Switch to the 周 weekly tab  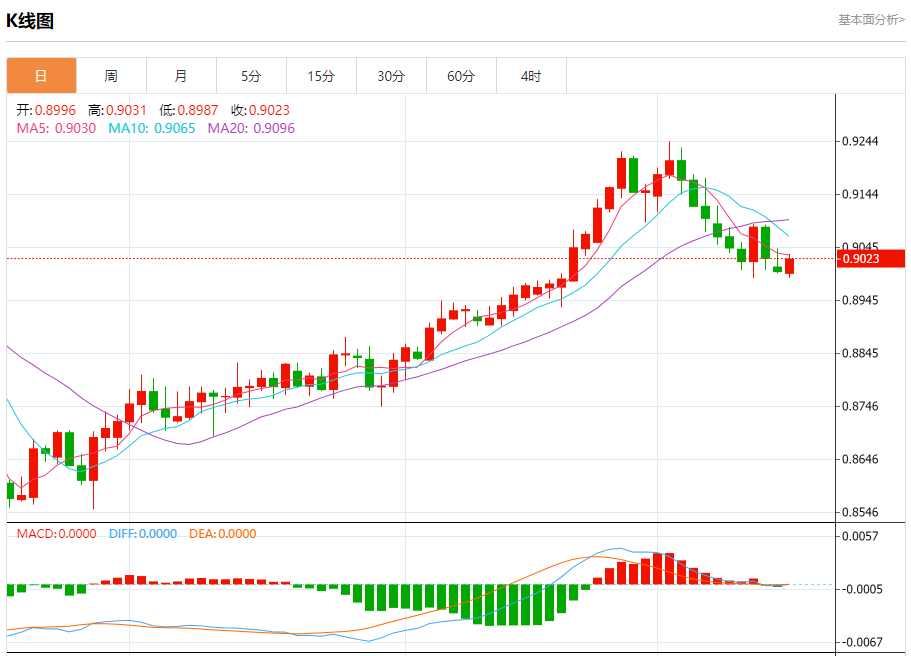pyautogui.click(x=112, y=76)
